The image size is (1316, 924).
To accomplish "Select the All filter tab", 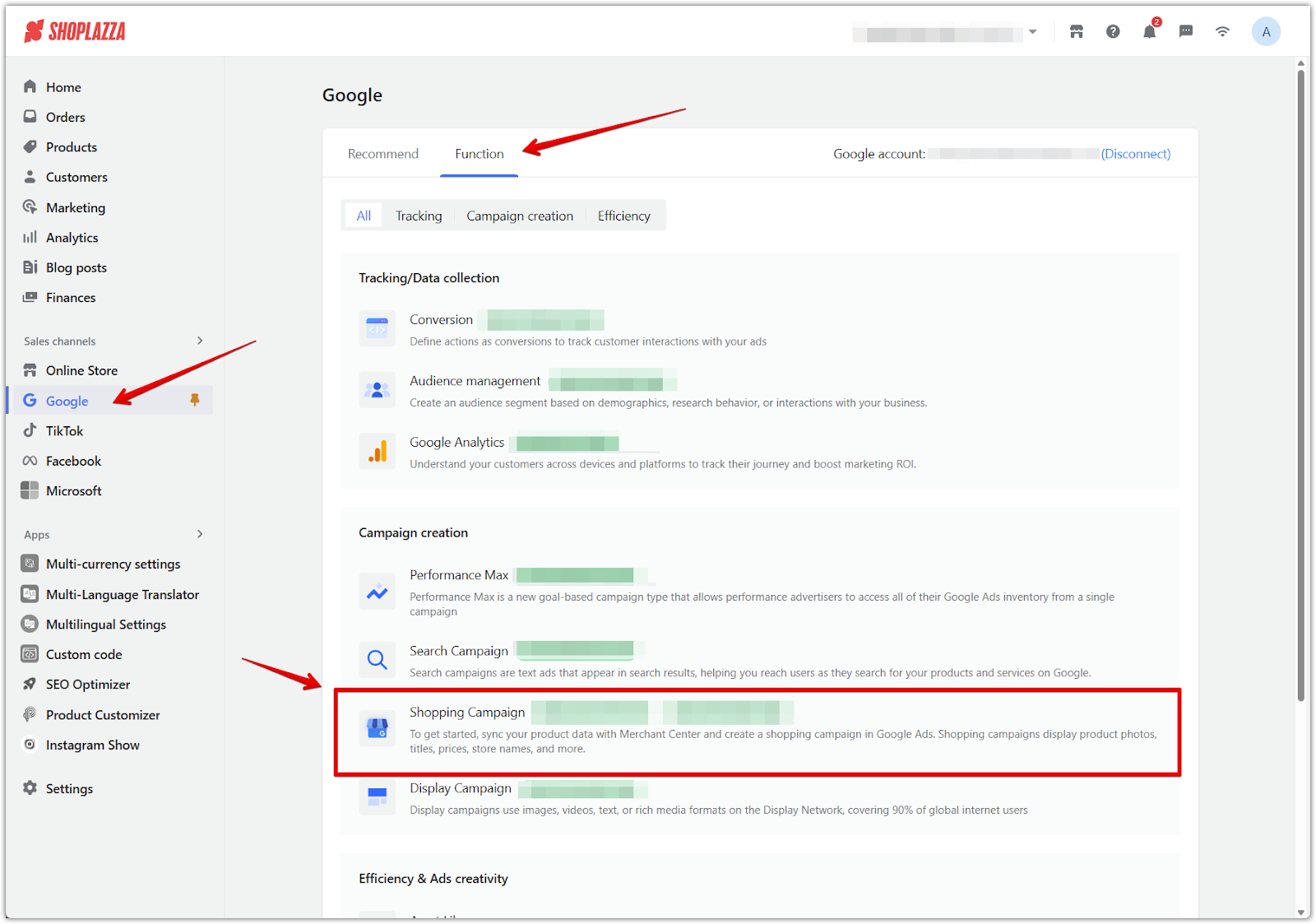I will coord(364,216).
